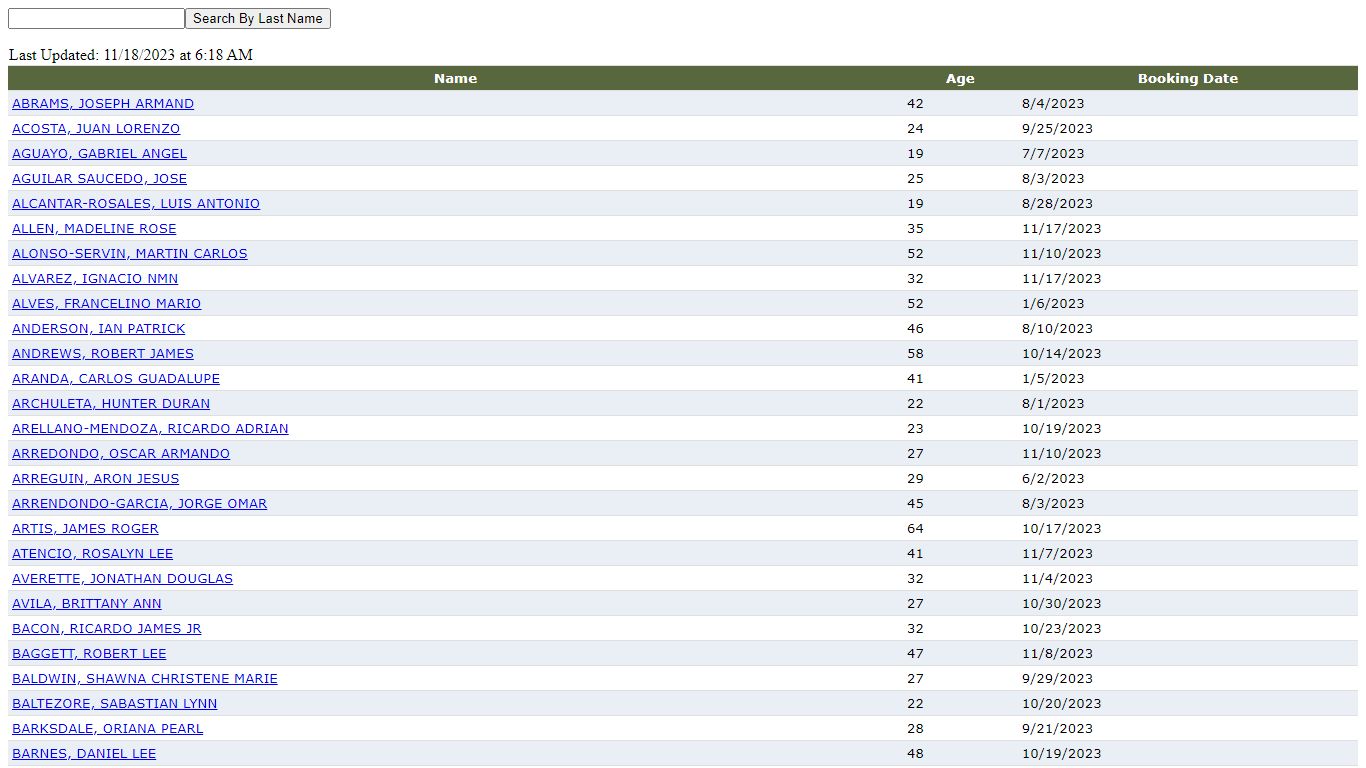View ALVES, FRANCELINO MARIO record

click(106, 304)
